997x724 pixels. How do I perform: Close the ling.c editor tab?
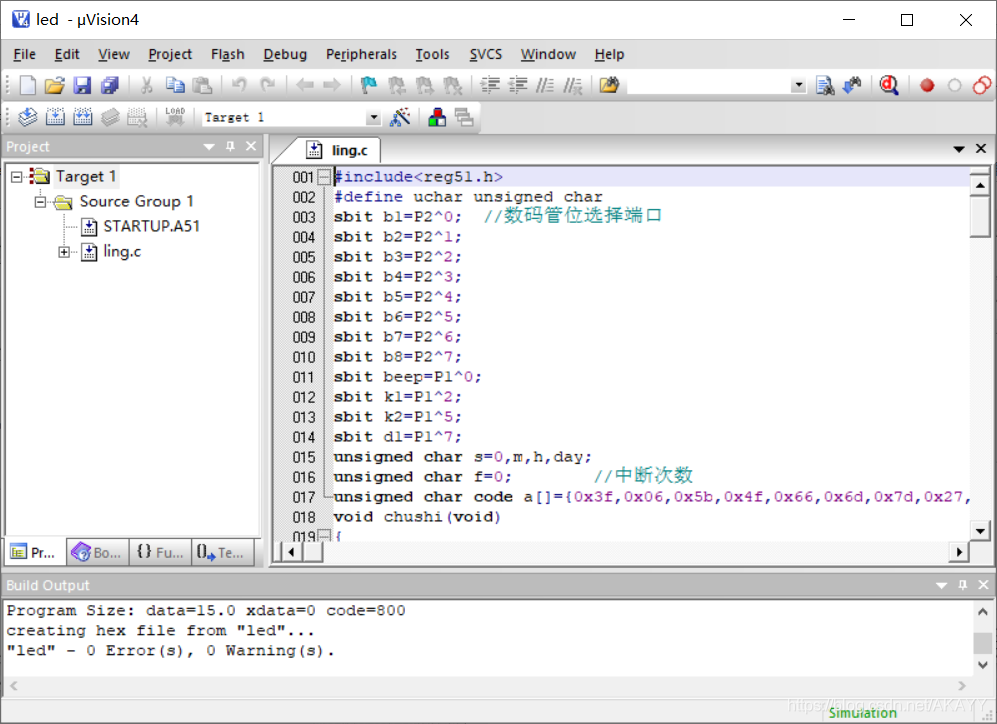[x=981, y=148]
